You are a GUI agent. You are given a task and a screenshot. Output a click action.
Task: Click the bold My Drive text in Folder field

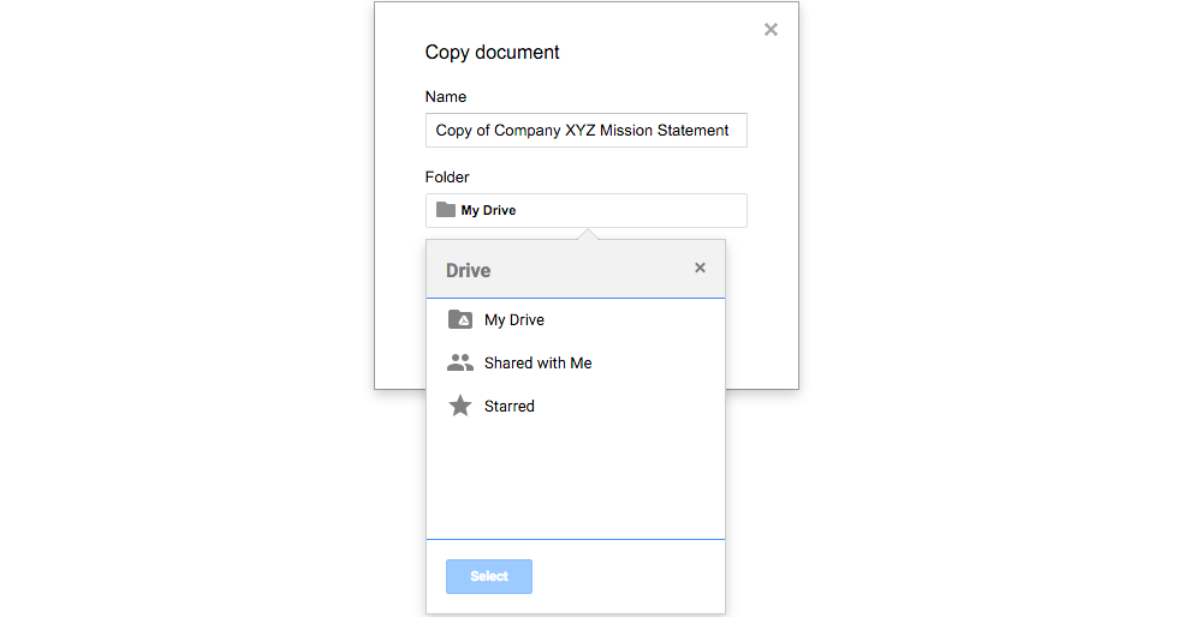(x=488, y=211)
